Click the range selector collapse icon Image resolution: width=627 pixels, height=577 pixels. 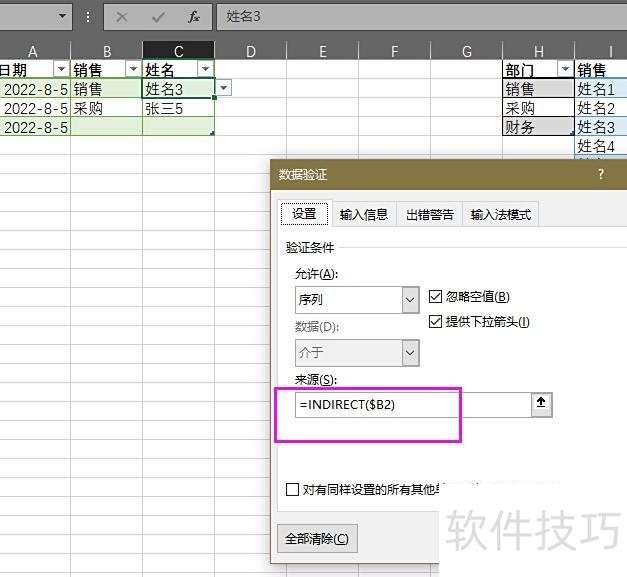tap(541, 404)
